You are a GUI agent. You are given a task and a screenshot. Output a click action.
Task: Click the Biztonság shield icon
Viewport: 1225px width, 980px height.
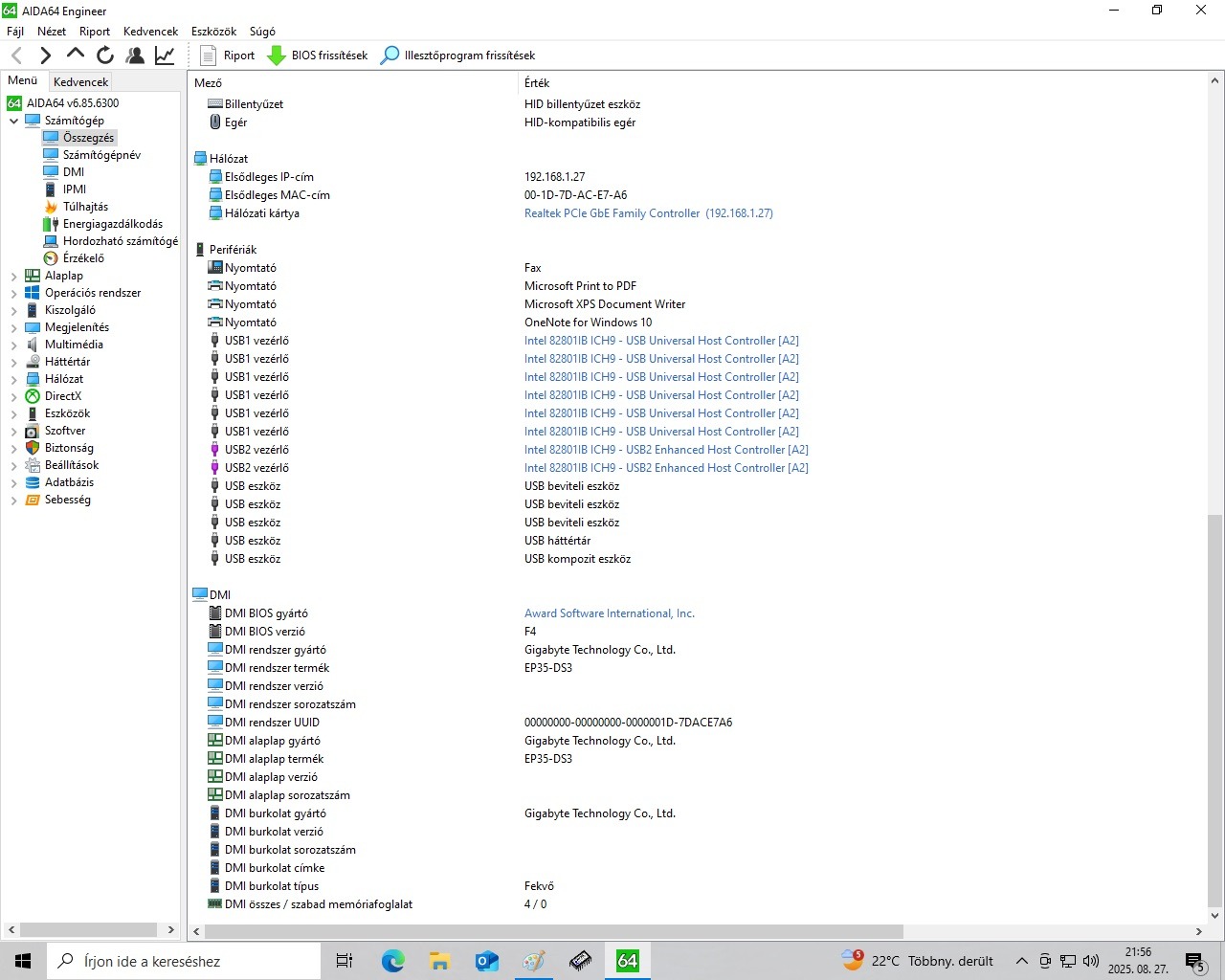[33, 448]
